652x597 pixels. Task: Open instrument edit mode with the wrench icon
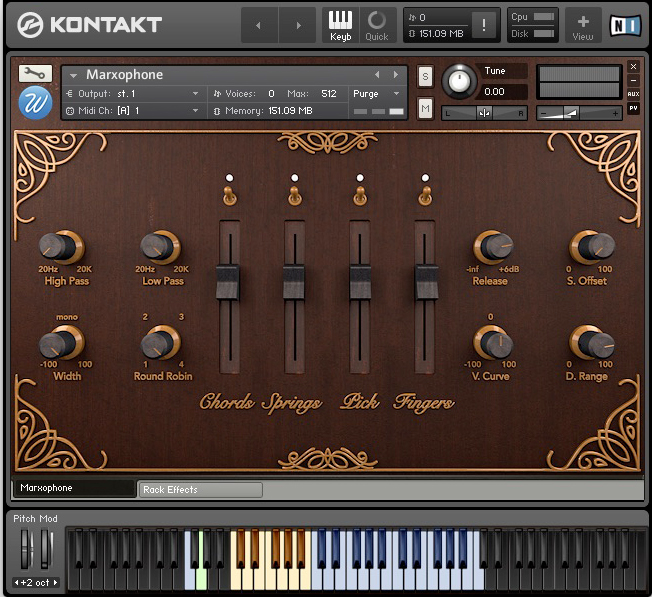pos(35,74)
